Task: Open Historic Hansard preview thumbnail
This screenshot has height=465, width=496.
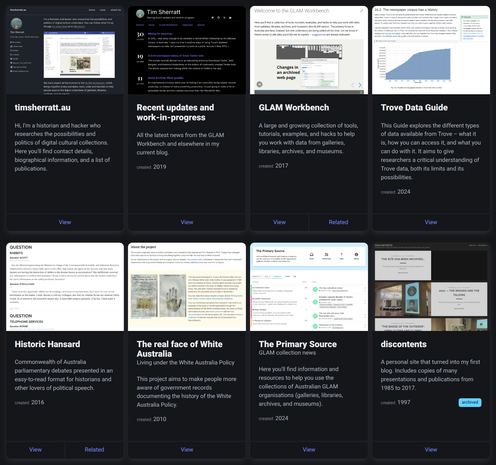Action: [65, 287]
